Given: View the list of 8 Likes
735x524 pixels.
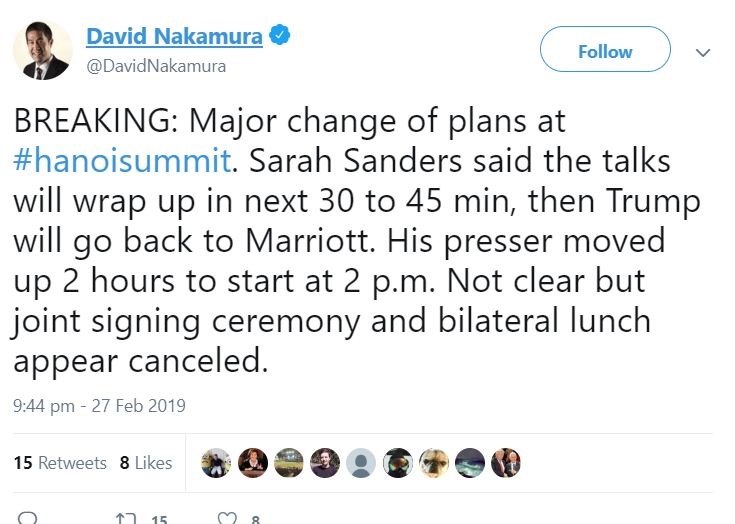Looking at the screenshot, I should [x=146, y=462].
